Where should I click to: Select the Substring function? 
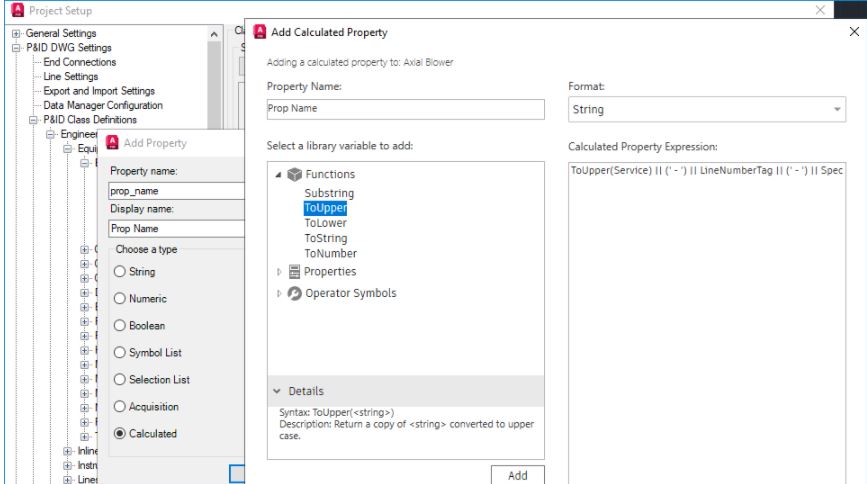(x=329, y=193)
